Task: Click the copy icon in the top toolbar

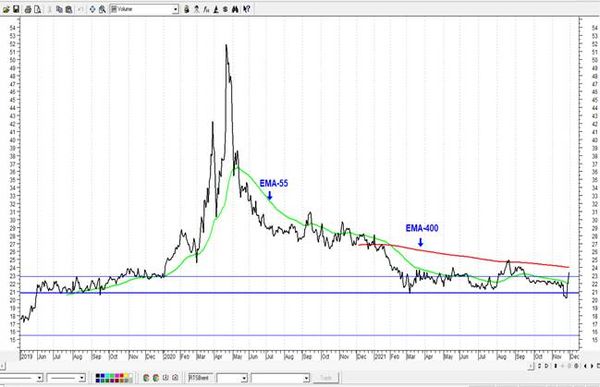Action: click(59, 9)
